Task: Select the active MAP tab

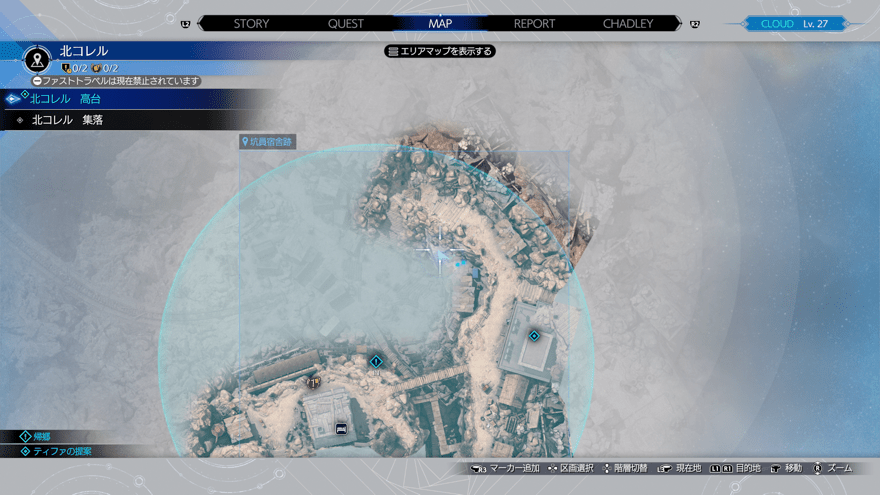Action: [440, 23]
